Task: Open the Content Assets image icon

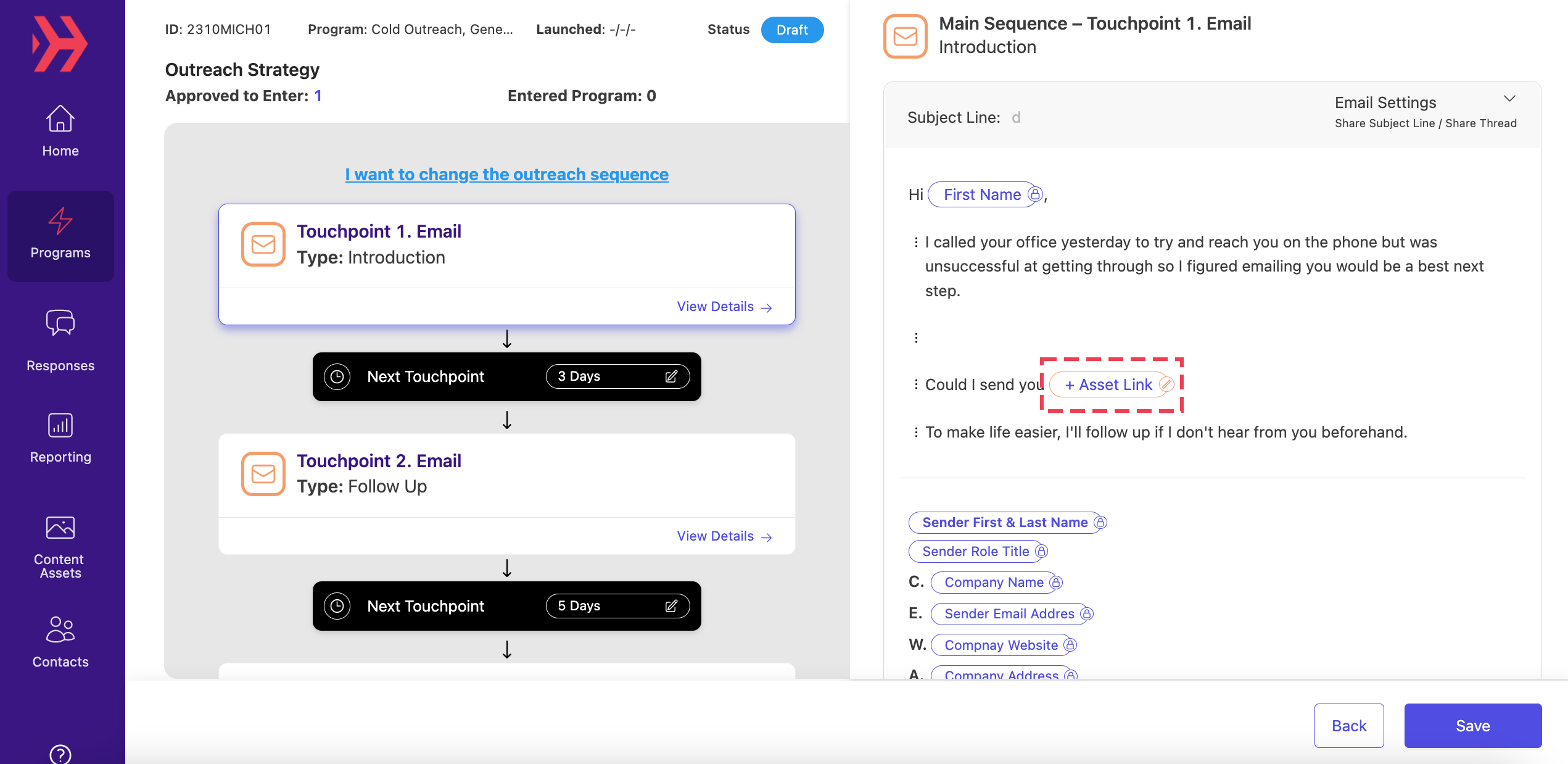Action: click(60, 526)
